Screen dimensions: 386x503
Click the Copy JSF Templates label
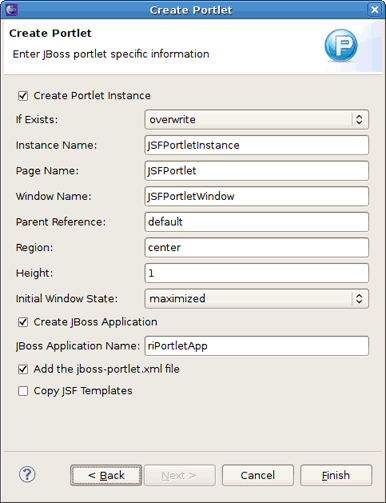[83, 391]
